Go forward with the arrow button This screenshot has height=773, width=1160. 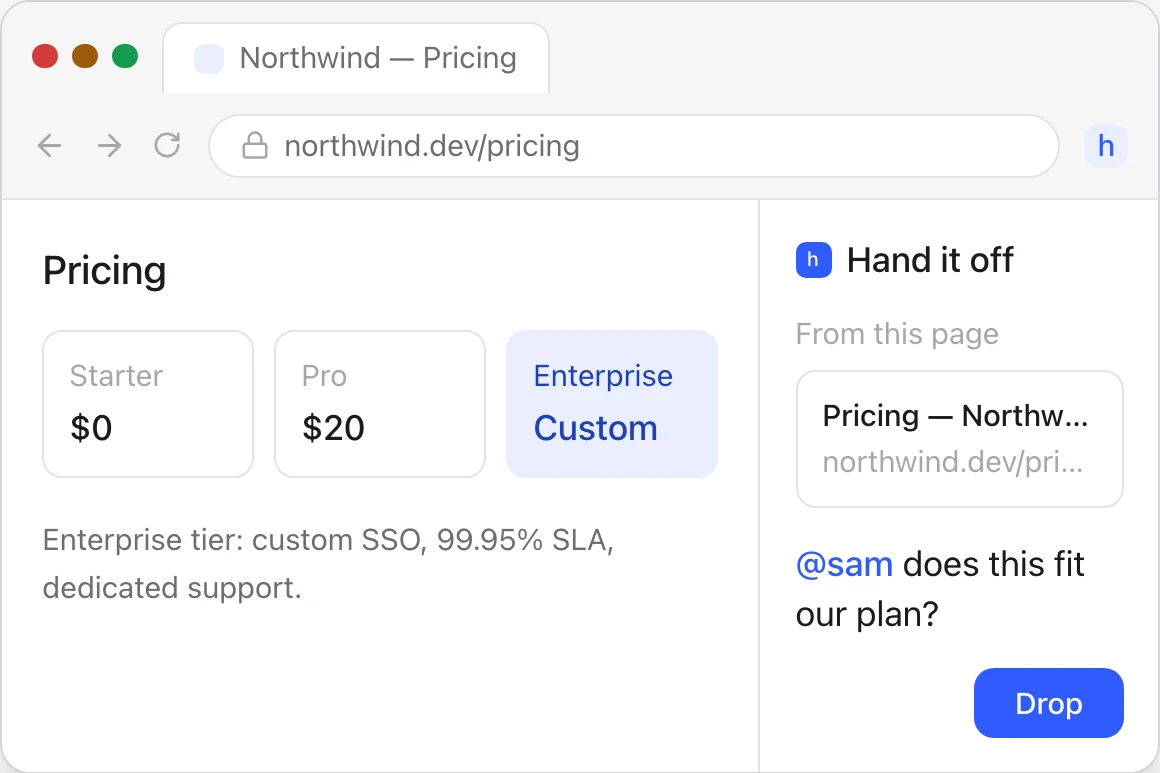109,146
